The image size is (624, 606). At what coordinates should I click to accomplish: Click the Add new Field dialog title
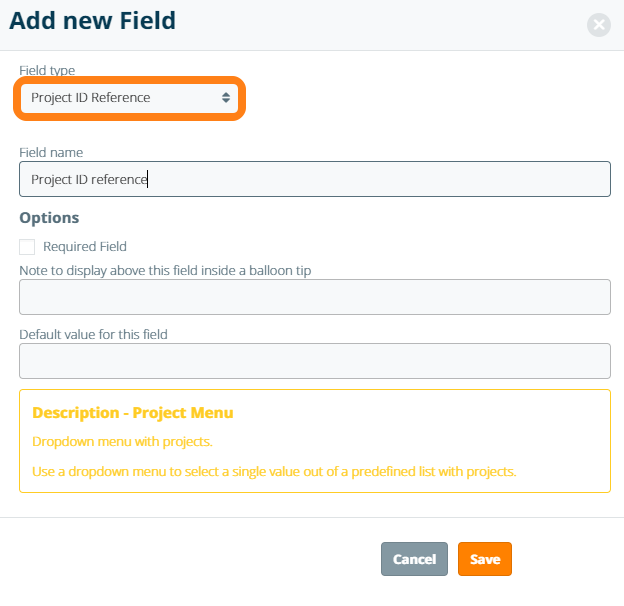(x=92, y=21)
